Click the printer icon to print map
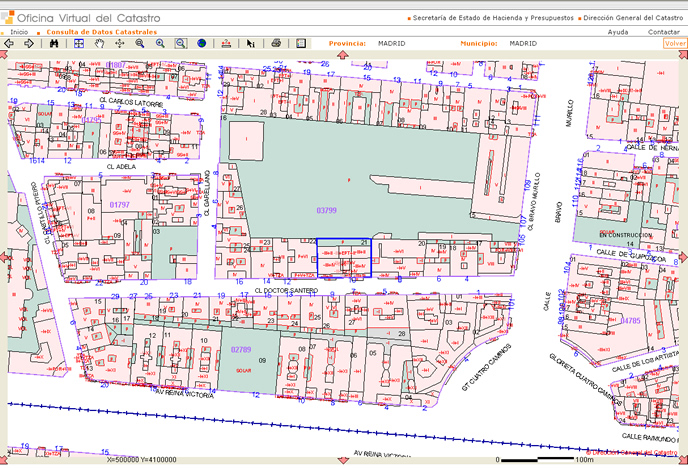Viewport: 688px width, 468px height. click(275, 44)
